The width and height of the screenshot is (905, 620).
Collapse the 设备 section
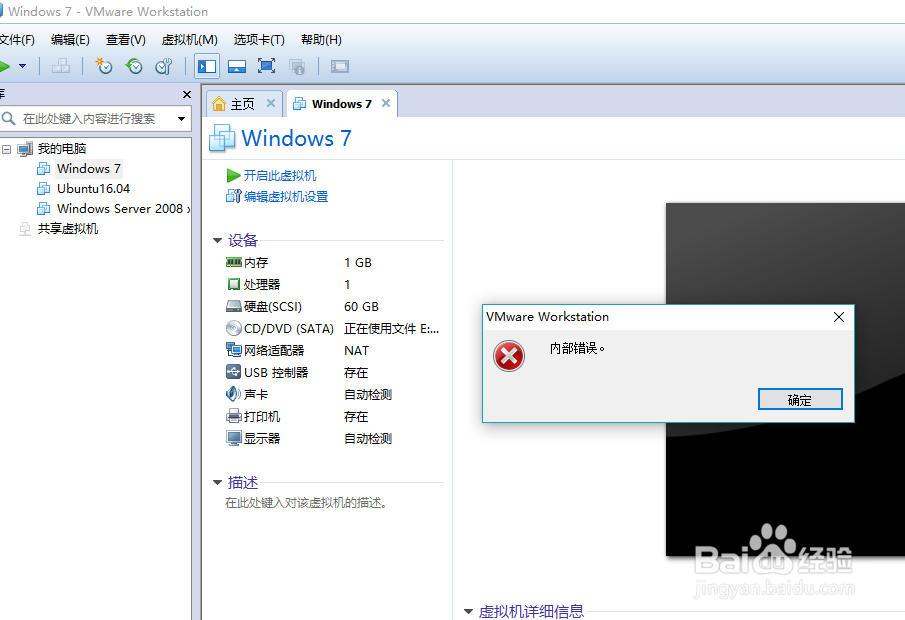coord(218,240)
